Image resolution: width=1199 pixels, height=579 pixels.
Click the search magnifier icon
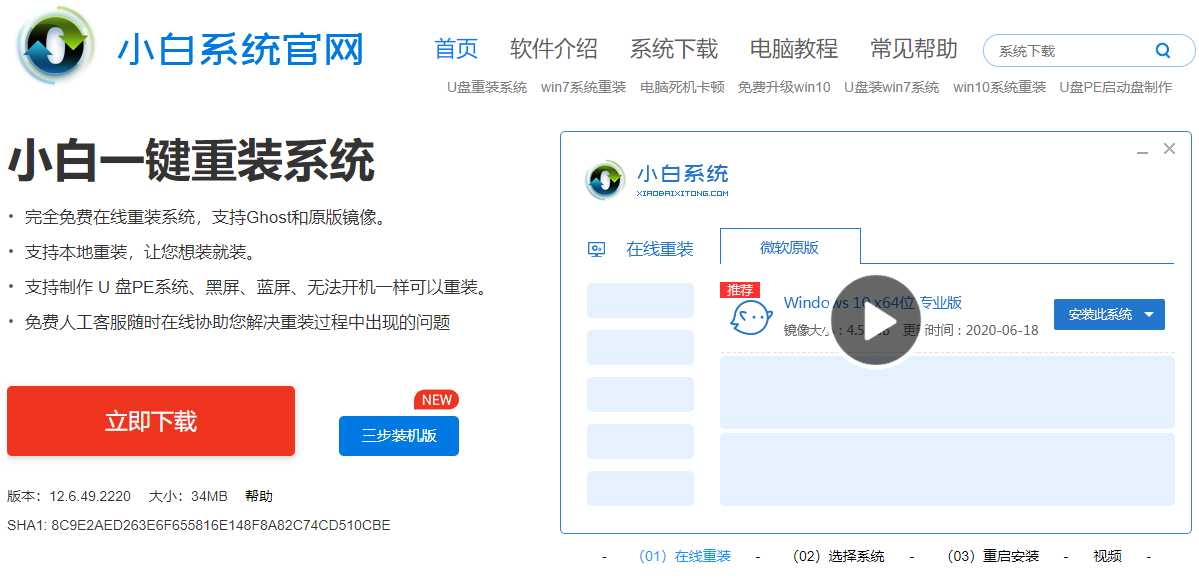coord(1162,50)
